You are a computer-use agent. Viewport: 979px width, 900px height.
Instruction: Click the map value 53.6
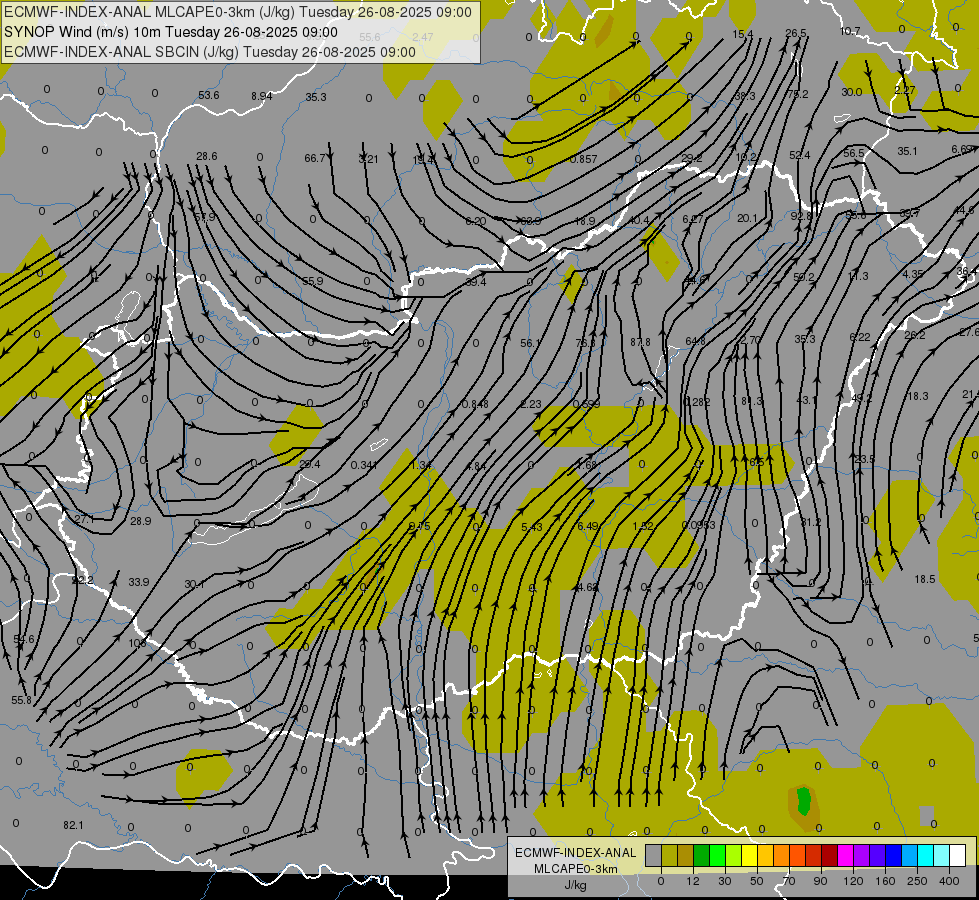(x=209, y=95)
